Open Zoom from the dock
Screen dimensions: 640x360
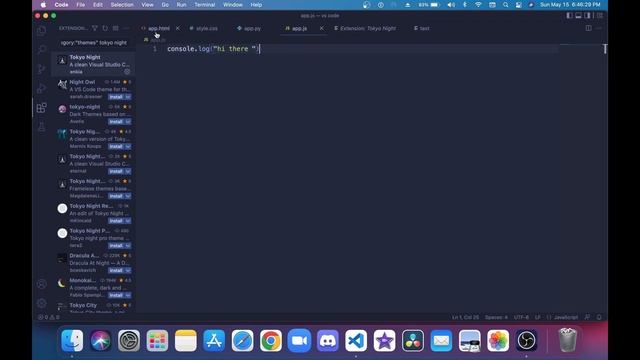(299, 340)
